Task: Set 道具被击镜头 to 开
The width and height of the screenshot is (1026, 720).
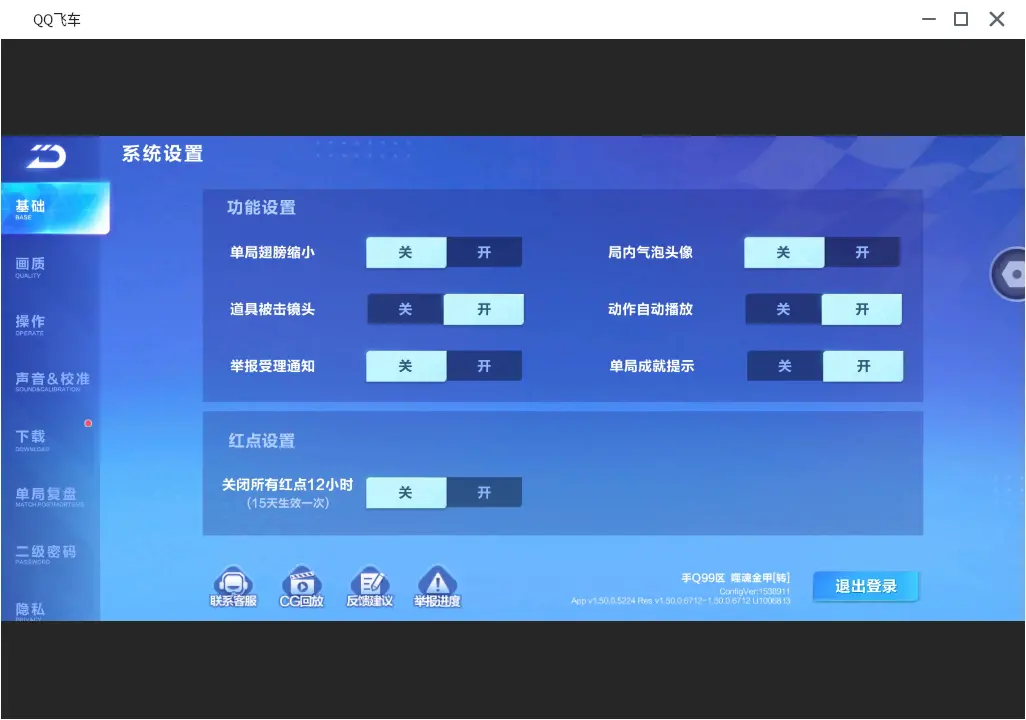Action: 484,309
